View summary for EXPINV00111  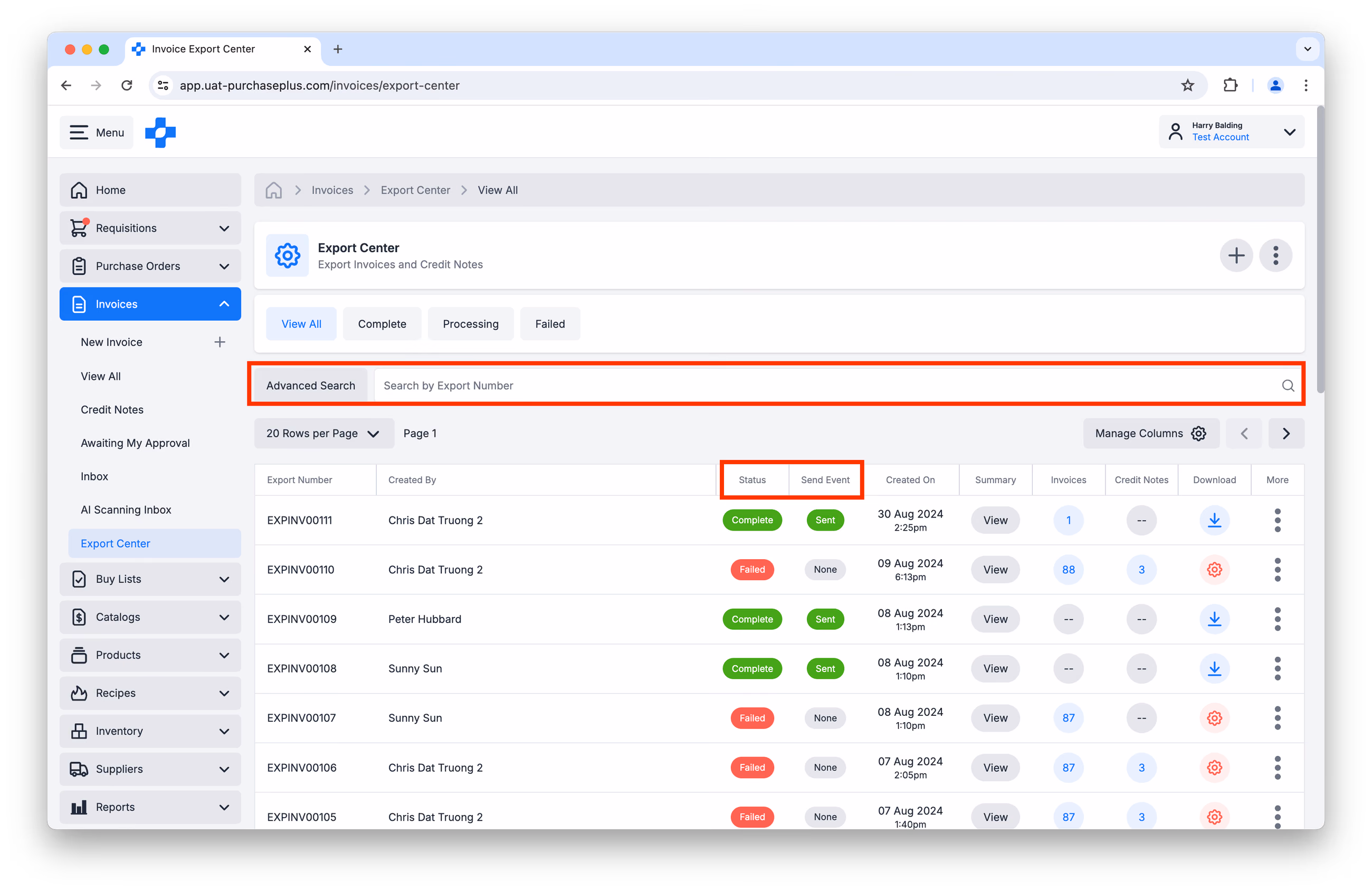[995, 520]
